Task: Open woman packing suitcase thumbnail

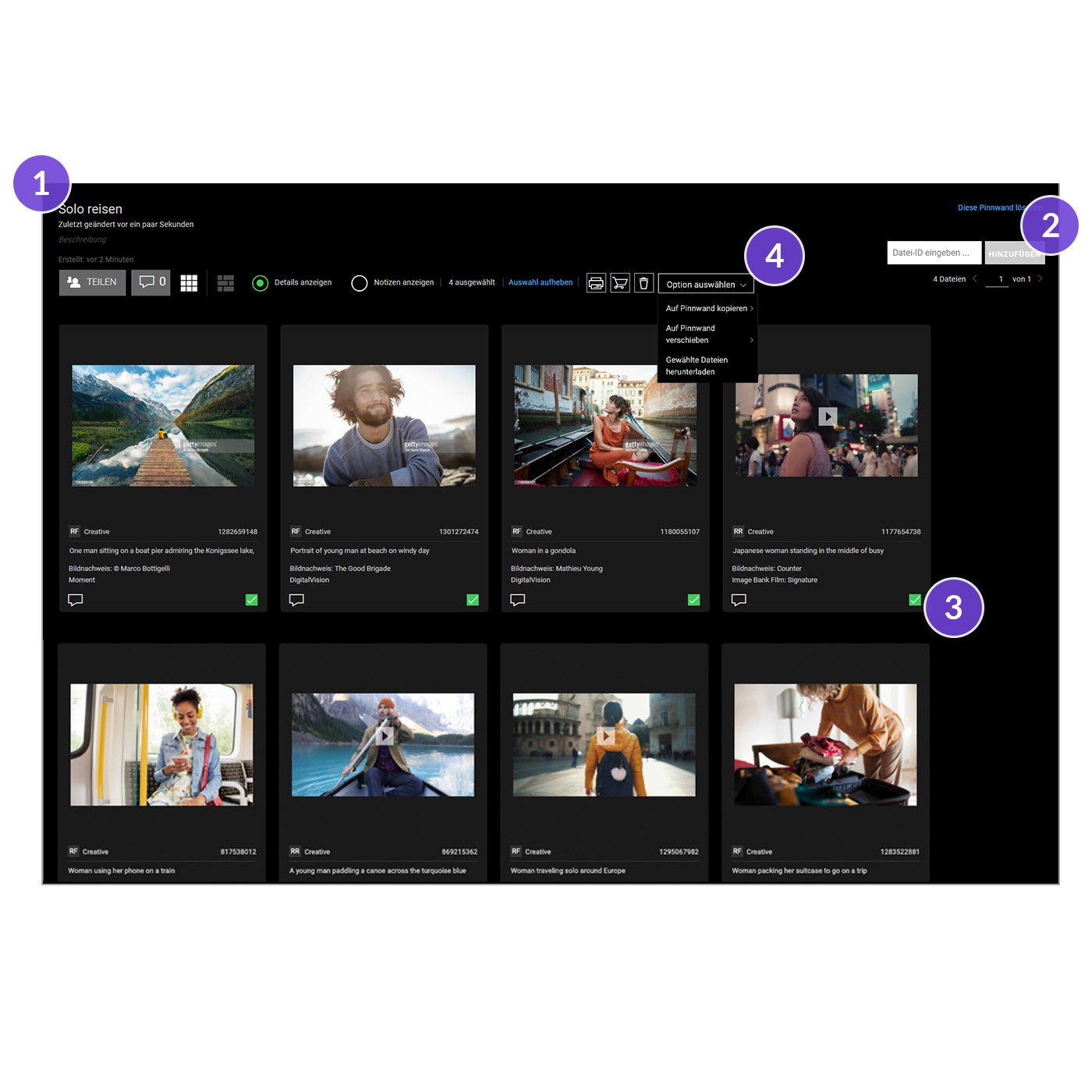Action: [x=825, y=745]
